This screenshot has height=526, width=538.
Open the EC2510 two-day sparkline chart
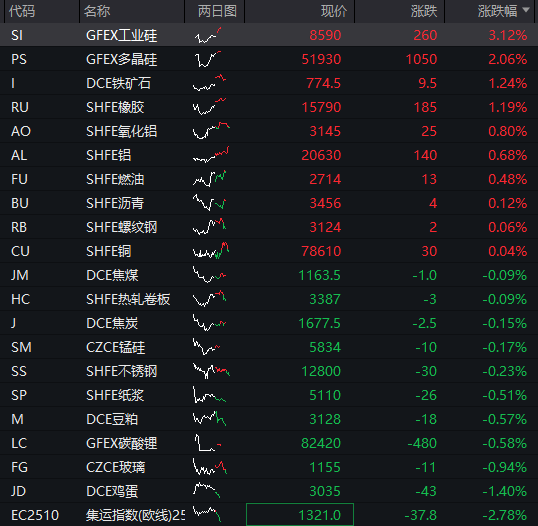click(x=207, y=514)
